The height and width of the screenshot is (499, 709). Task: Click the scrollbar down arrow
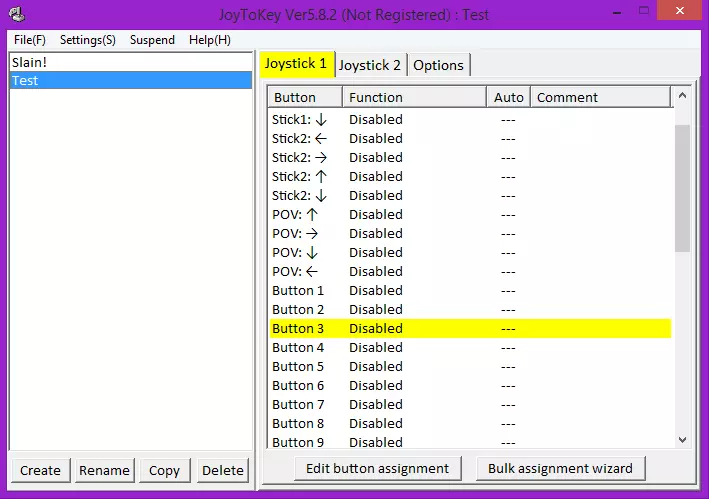point(682,439)
